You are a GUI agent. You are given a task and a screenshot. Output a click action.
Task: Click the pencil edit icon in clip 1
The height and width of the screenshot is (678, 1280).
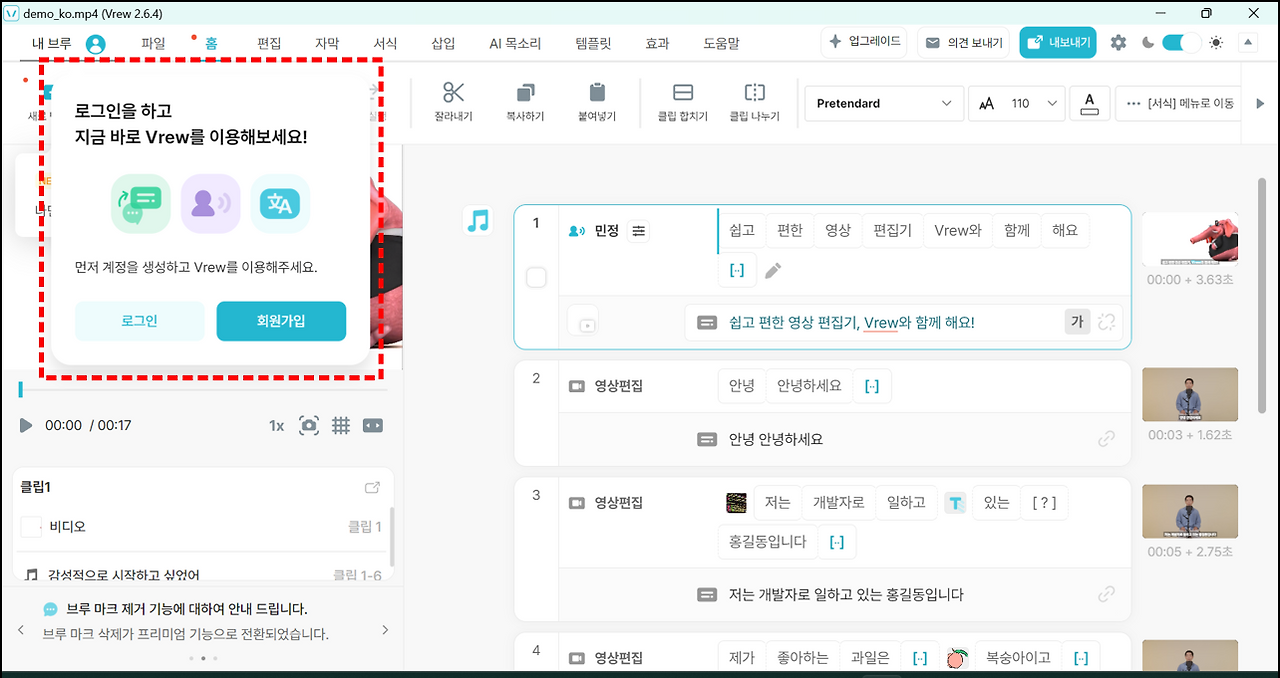(773, 270)
